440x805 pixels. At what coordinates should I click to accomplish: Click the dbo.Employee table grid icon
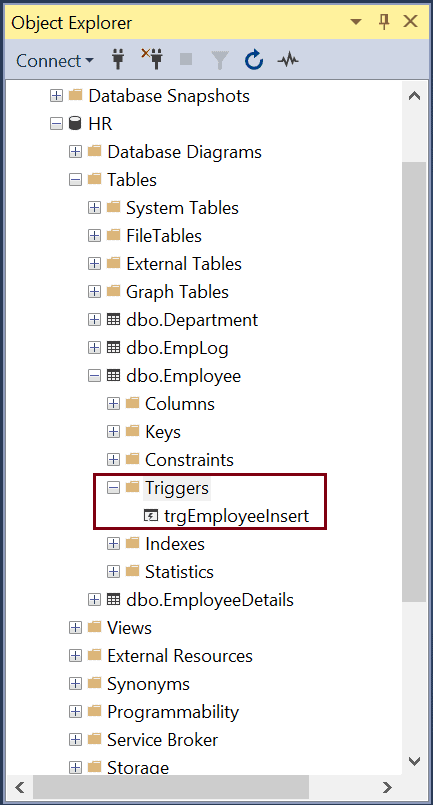coord(113,375)
